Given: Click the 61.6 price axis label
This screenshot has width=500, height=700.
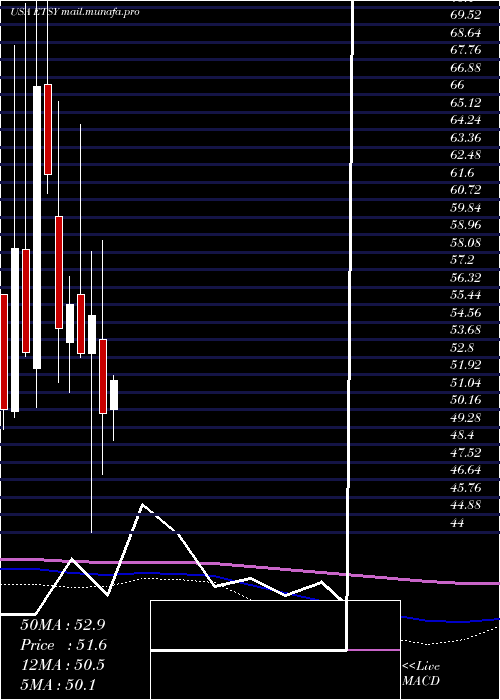Looking at the screenshot, I should coord(462,172).
